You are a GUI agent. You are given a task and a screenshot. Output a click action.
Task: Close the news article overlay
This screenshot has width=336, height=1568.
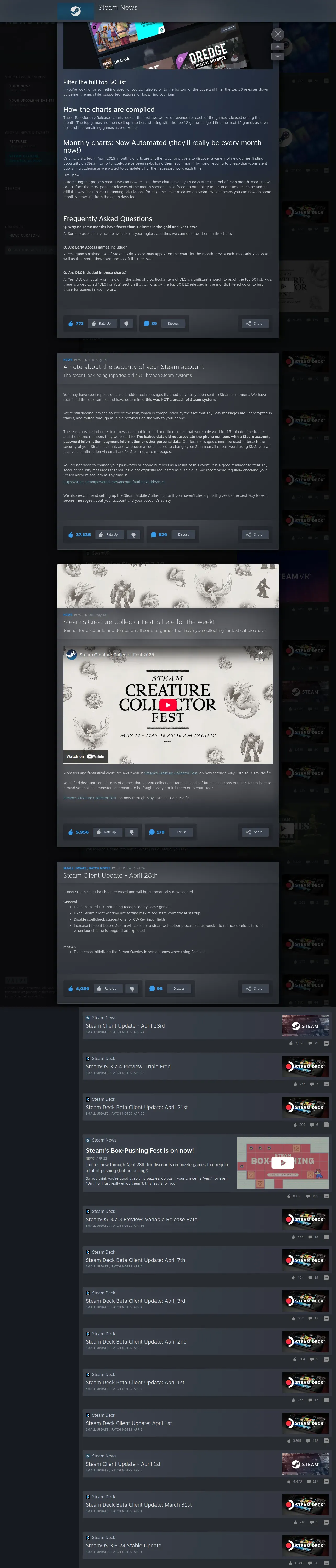click(277, 34)
